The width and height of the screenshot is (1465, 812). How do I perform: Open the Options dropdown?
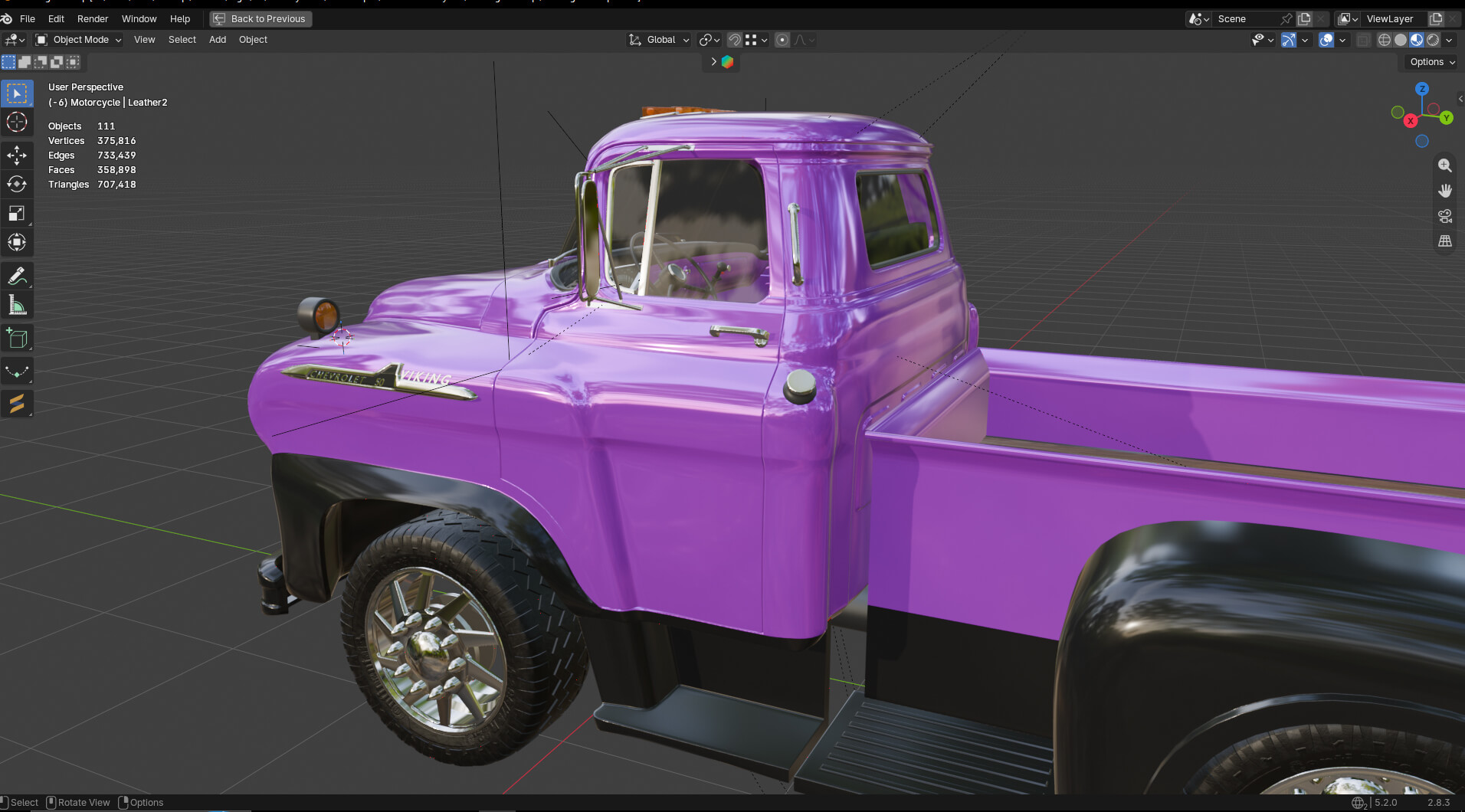click(1431, 62)
